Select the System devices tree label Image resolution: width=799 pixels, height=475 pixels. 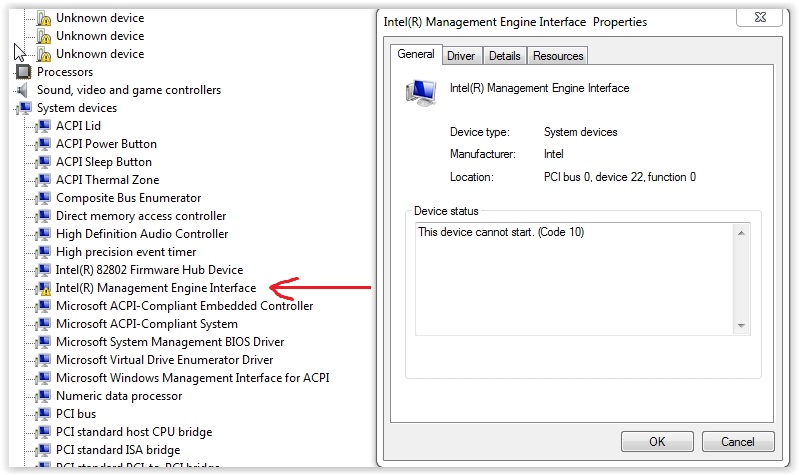click(x=77, y=108)
